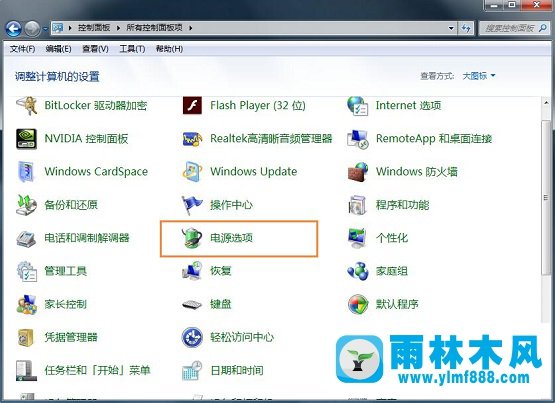555x403 pixels.
Task: Open 凭据管理器 safe icon
Action: click(26, 338)
